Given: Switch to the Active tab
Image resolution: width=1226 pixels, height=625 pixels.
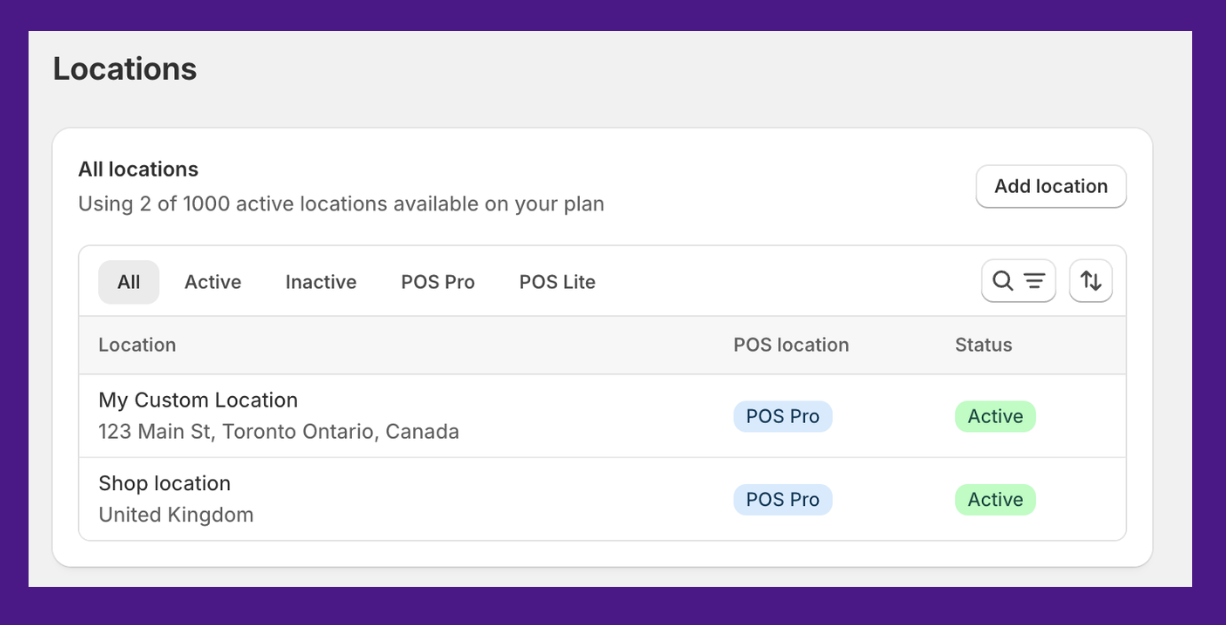Looking at the screenshot, I should [x=212, y=282].
